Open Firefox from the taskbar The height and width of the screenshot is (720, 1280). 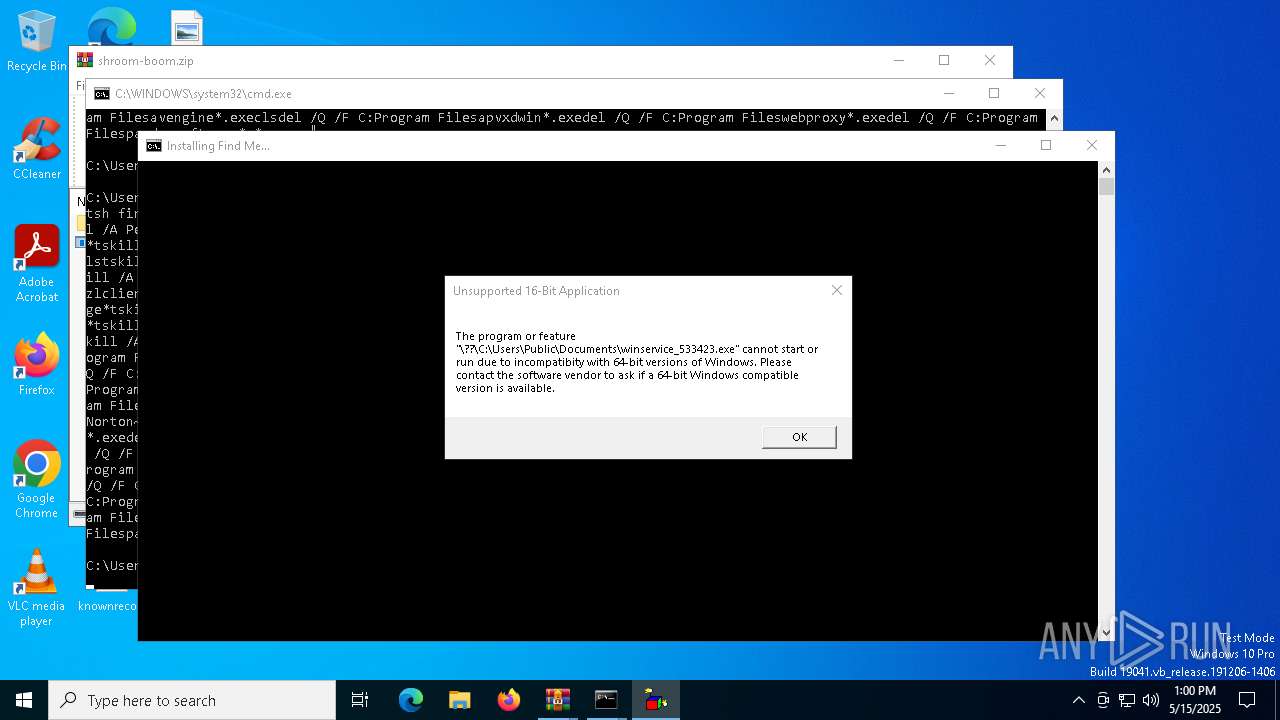(508, 700)
